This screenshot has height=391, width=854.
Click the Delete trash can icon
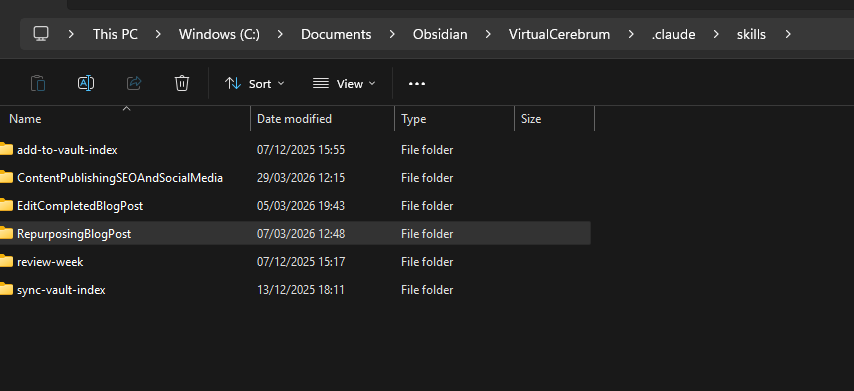(x=182, y=83)
